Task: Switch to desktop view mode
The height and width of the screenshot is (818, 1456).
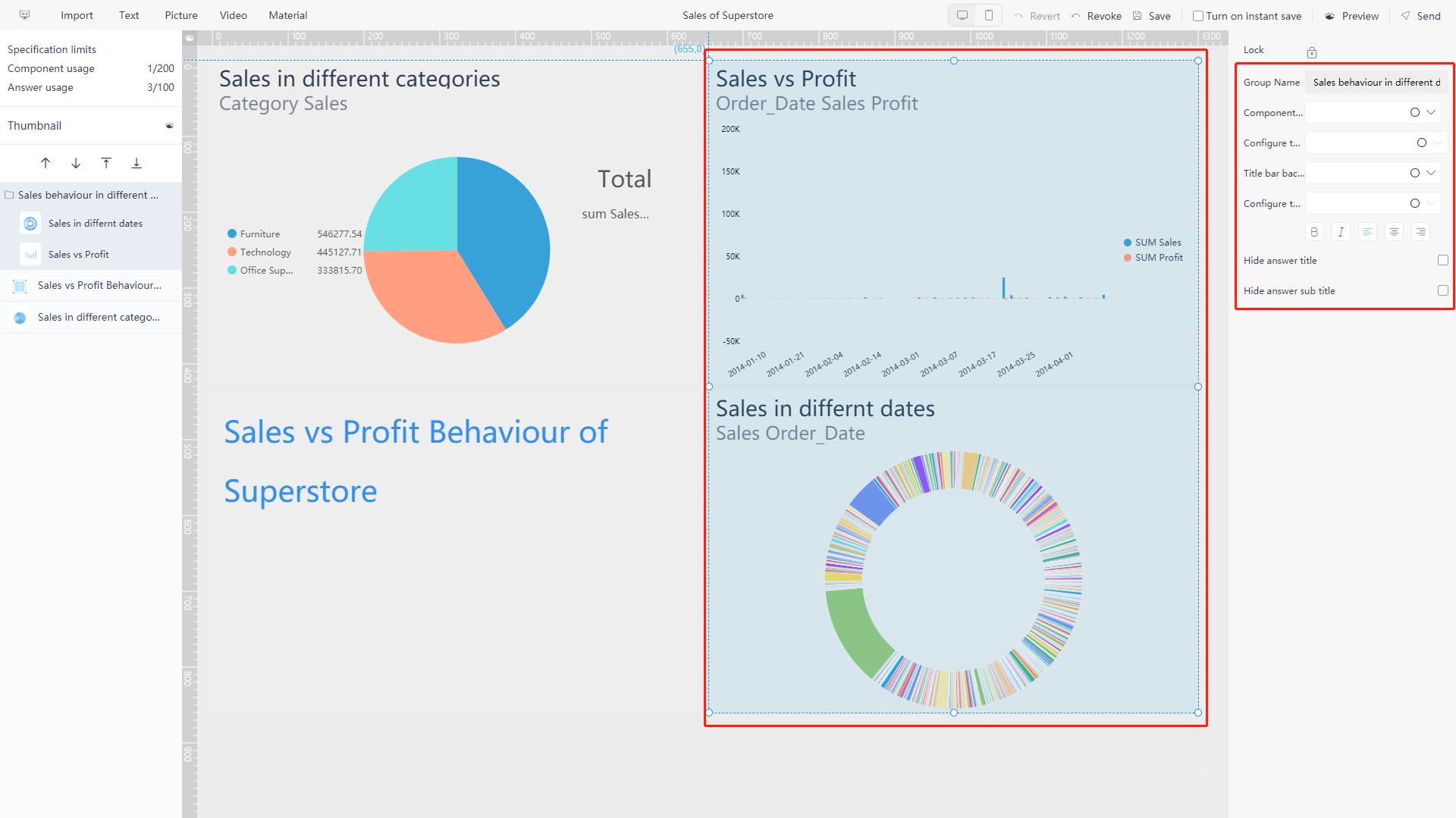Action: point(962,15)
